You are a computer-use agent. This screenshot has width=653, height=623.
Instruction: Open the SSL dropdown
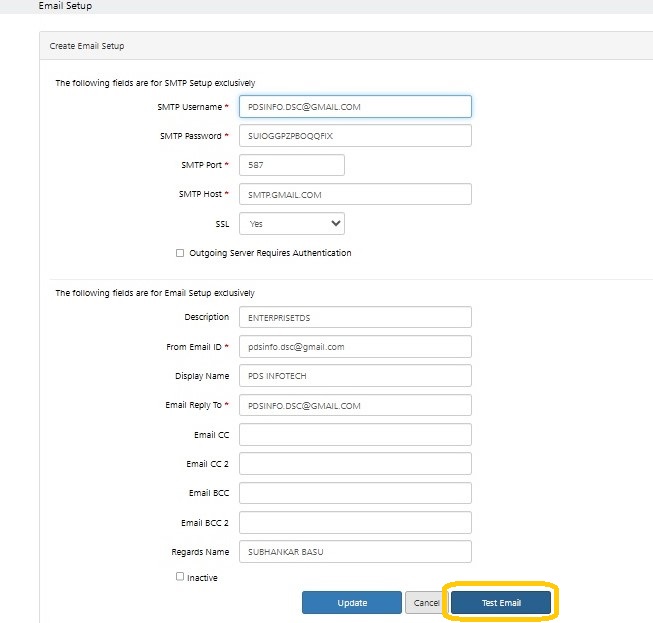[291, 224]
